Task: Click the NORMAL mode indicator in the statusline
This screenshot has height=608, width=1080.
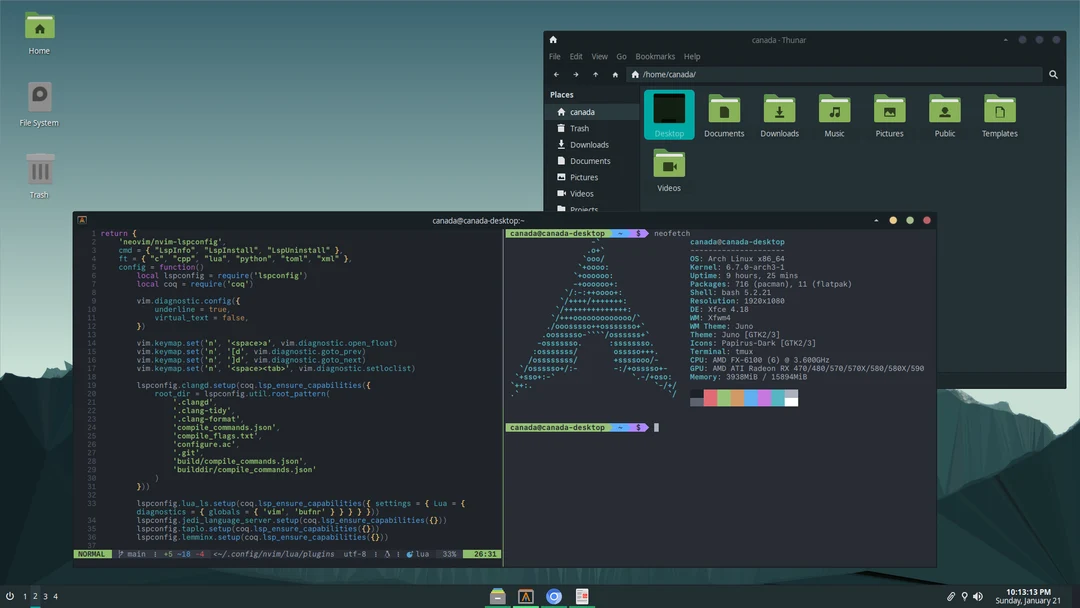Action: (91, 553)
